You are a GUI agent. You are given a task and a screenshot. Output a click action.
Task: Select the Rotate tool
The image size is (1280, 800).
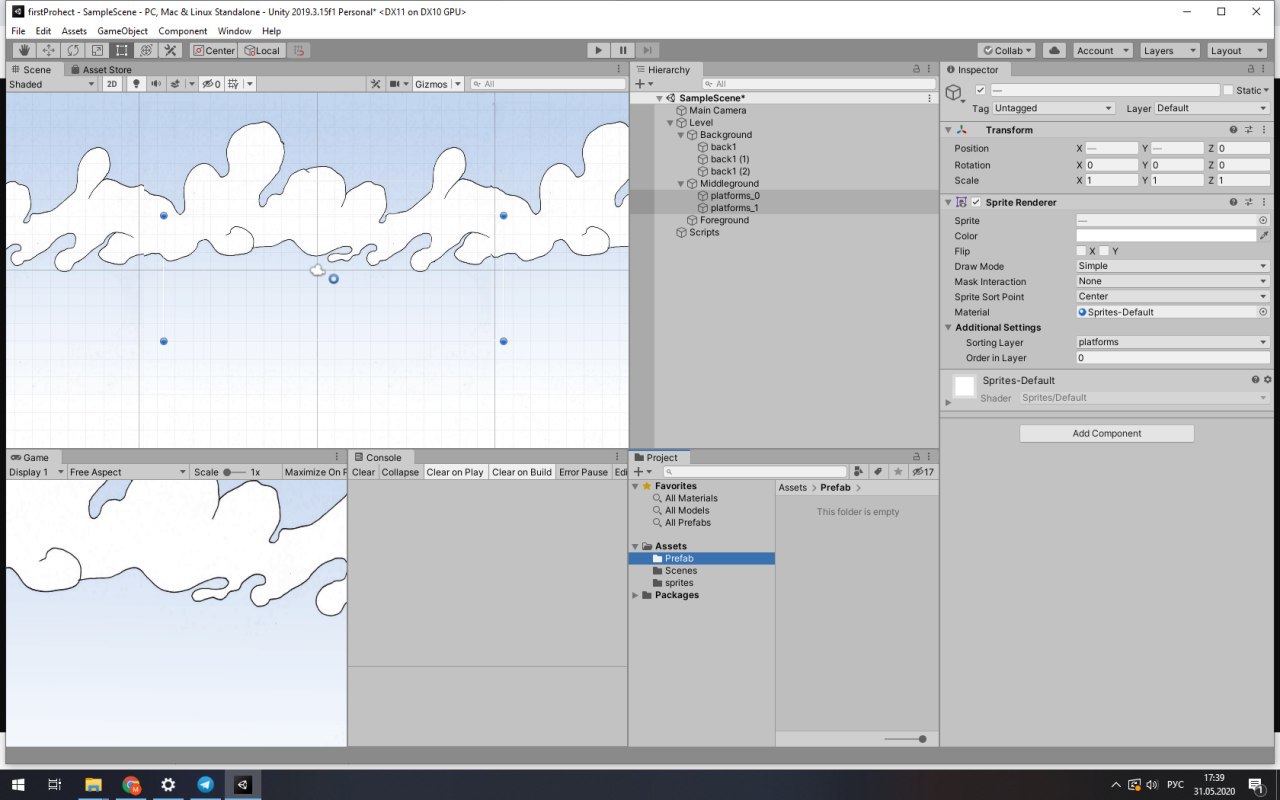(x=72, y=50)
